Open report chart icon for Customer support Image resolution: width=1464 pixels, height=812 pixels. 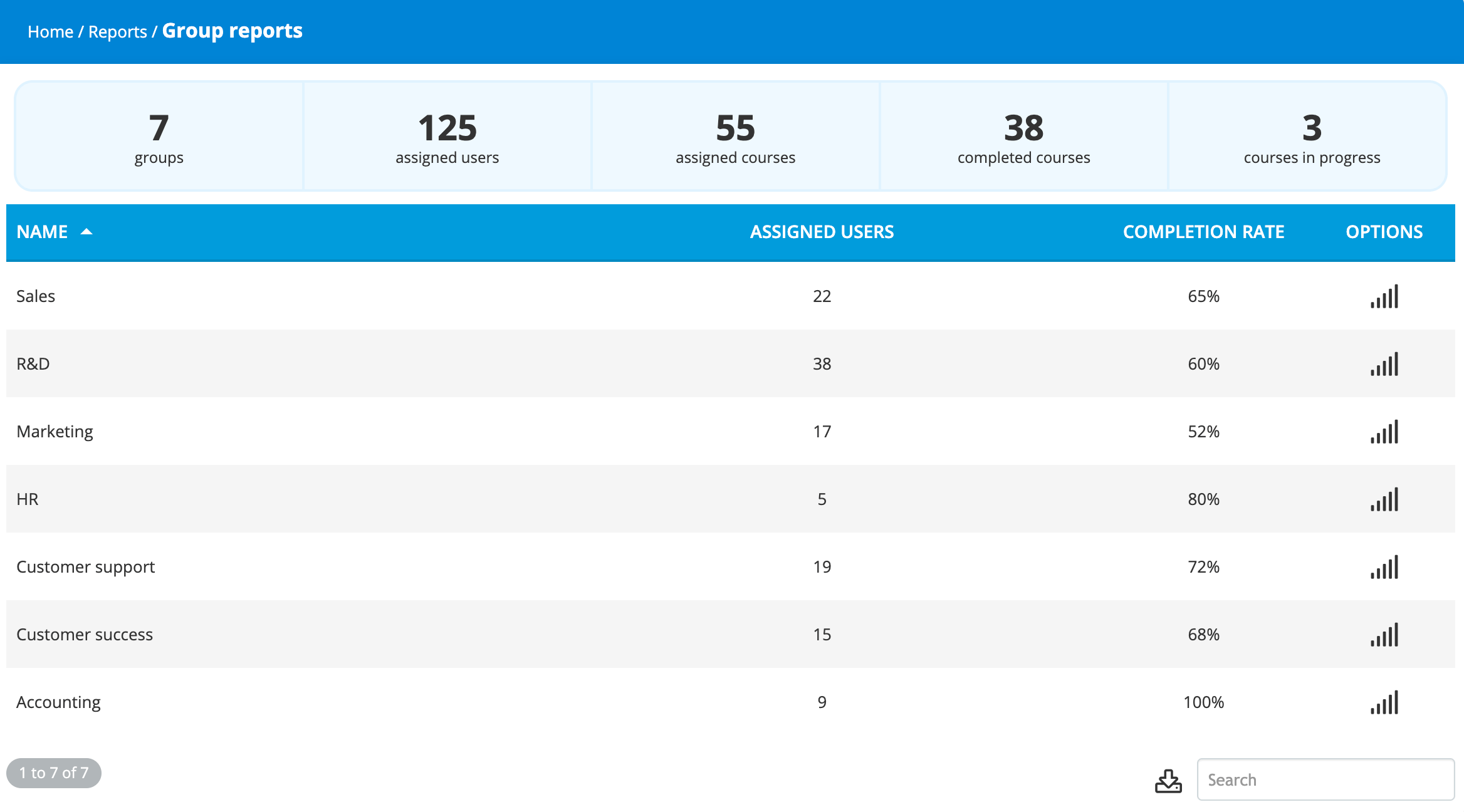pyautogui.click(x=1384, y=567)
